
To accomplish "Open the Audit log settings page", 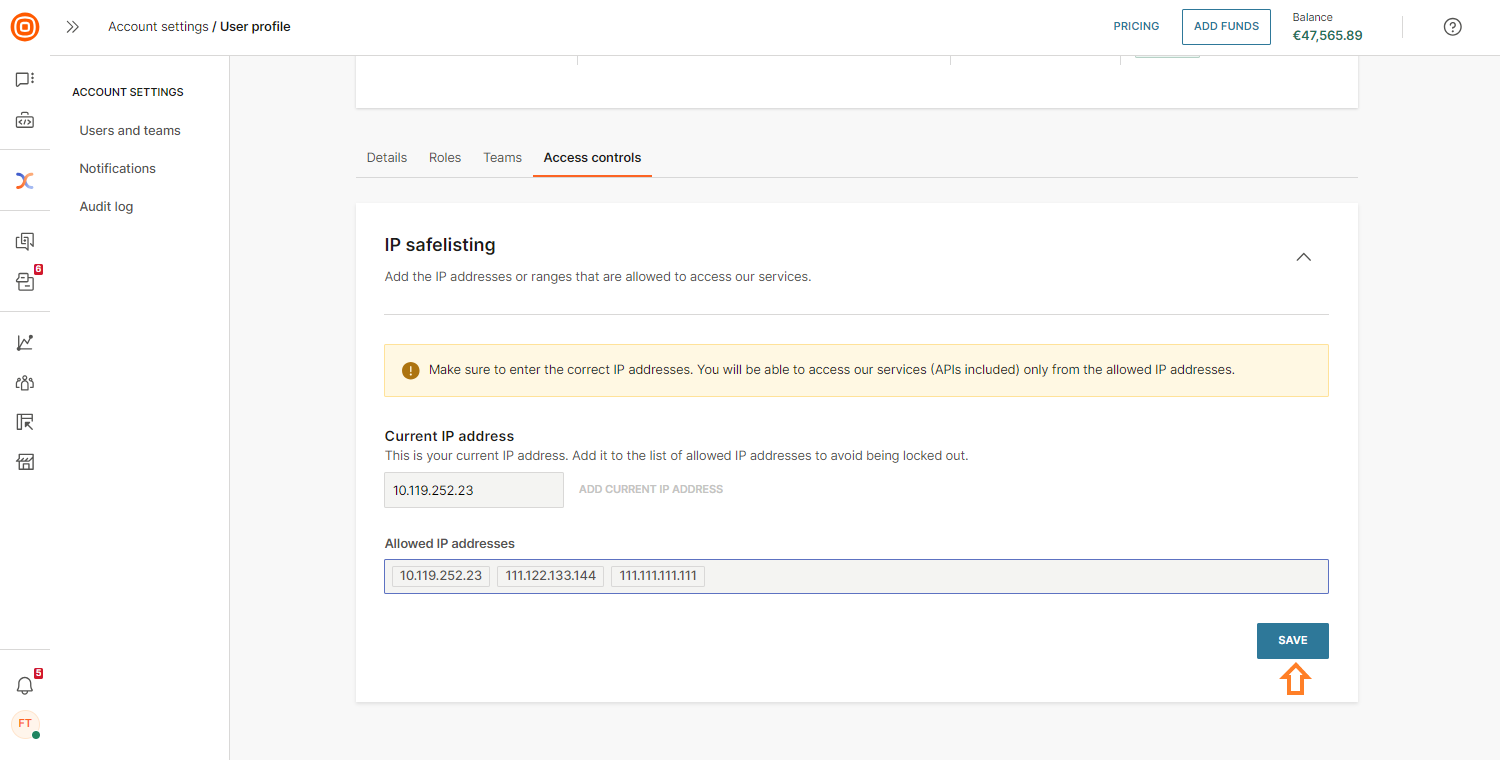I will [106, 207].
